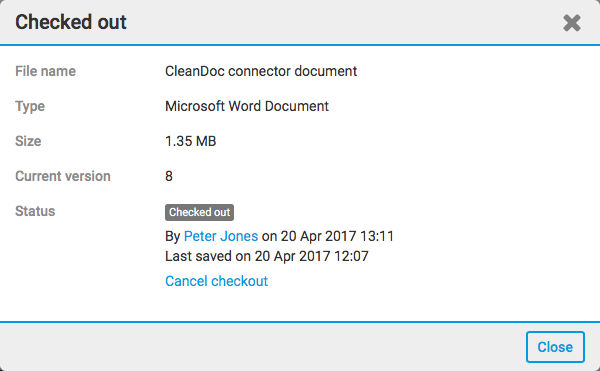Select the Current version field label

click(63, 176)
